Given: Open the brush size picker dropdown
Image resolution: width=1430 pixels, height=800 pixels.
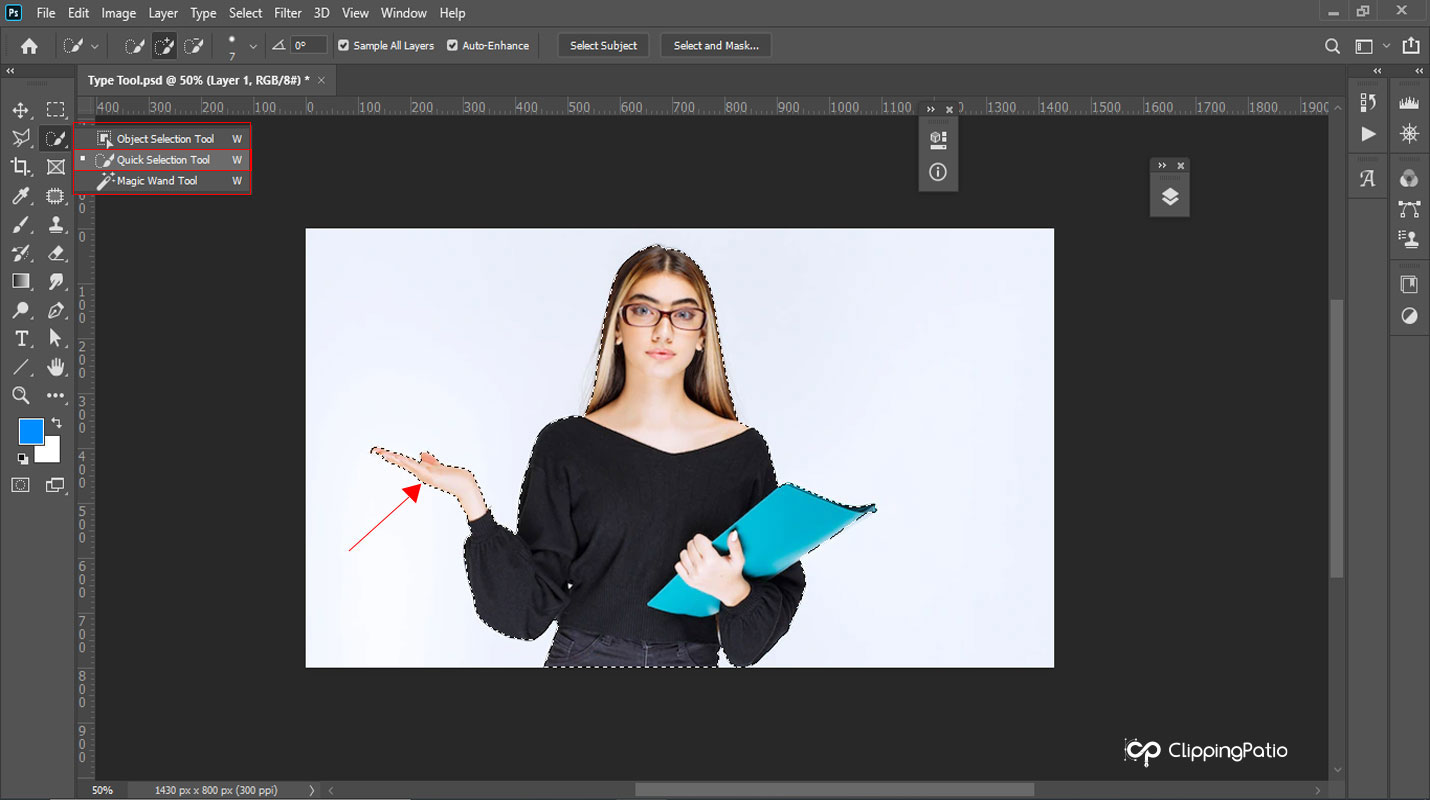Looking at the screenshot, I should pyautogui.click(x=253, y=46).
